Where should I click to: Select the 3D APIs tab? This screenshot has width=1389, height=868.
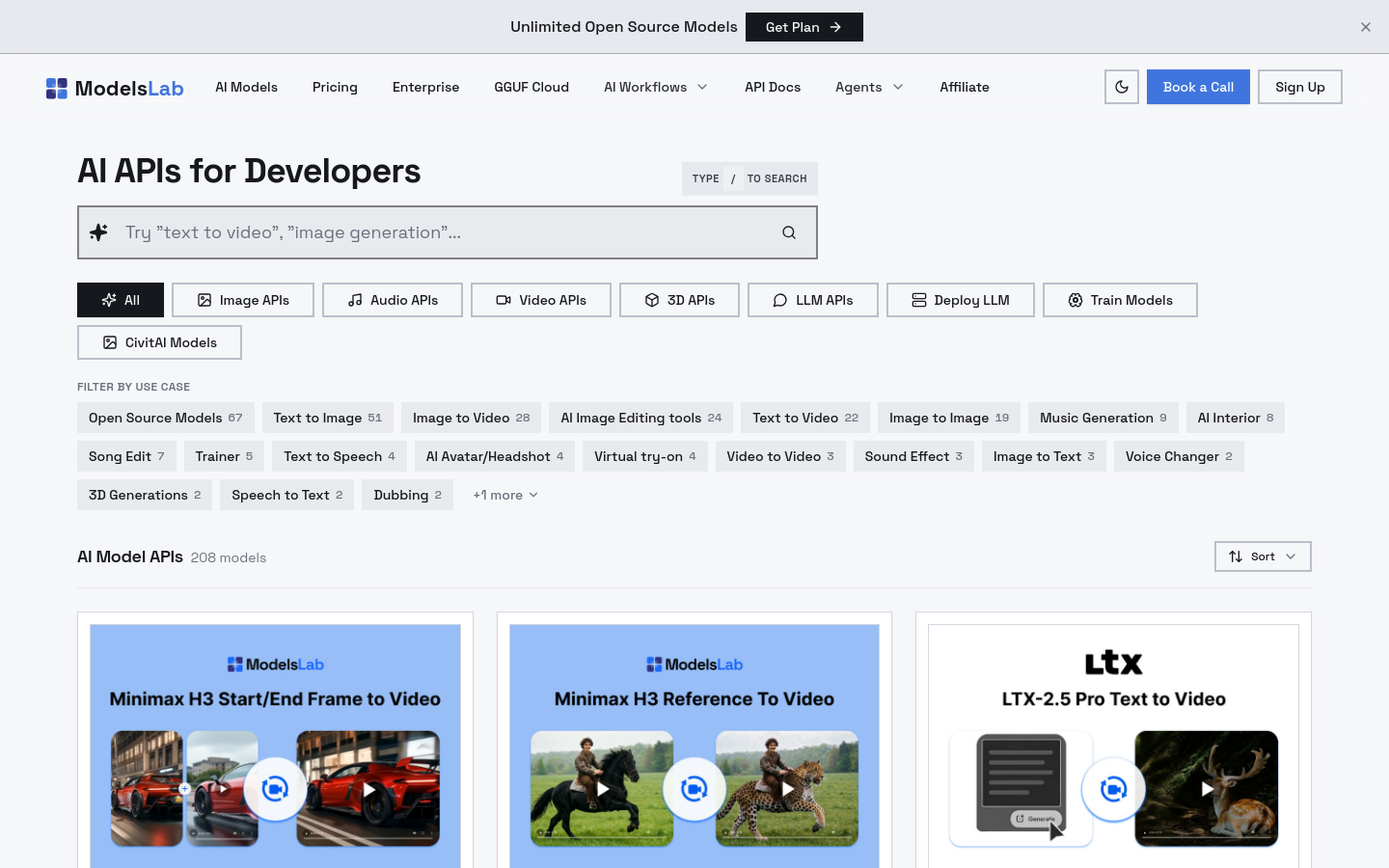(679, 300)
